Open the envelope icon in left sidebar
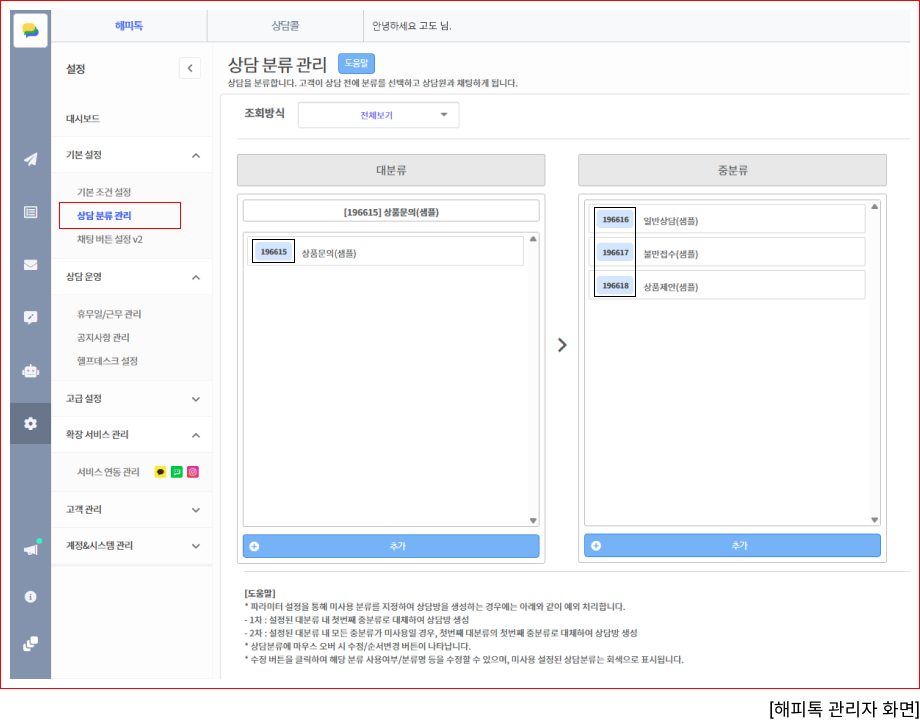This screenshot has height=720, width=920. pyautogui.click(x=31, y=265)
